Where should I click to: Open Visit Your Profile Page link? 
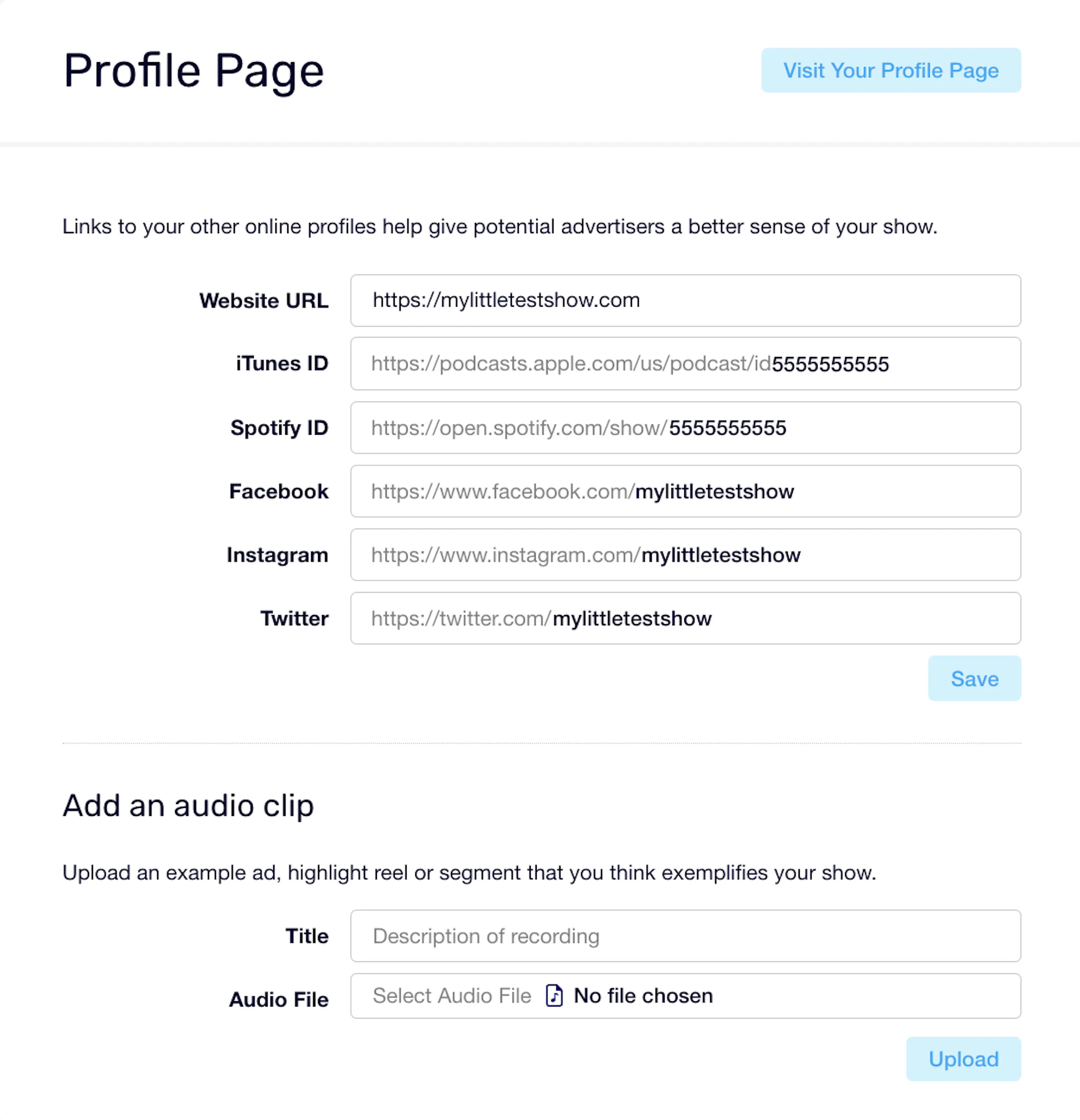pyautogui.click(x=890, y=70)
